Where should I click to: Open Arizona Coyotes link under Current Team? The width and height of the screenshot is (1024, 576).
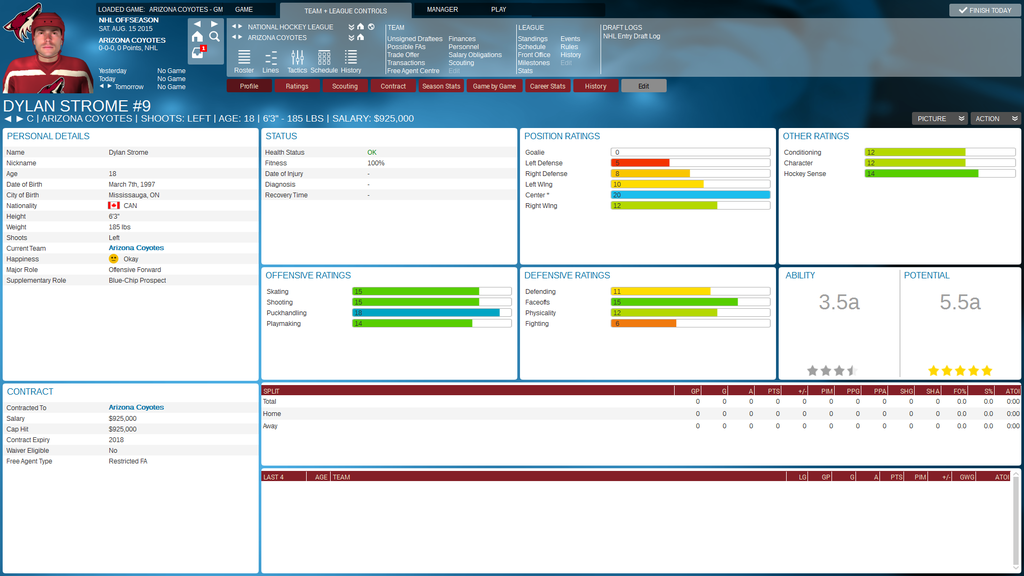(x=136, y=248)
